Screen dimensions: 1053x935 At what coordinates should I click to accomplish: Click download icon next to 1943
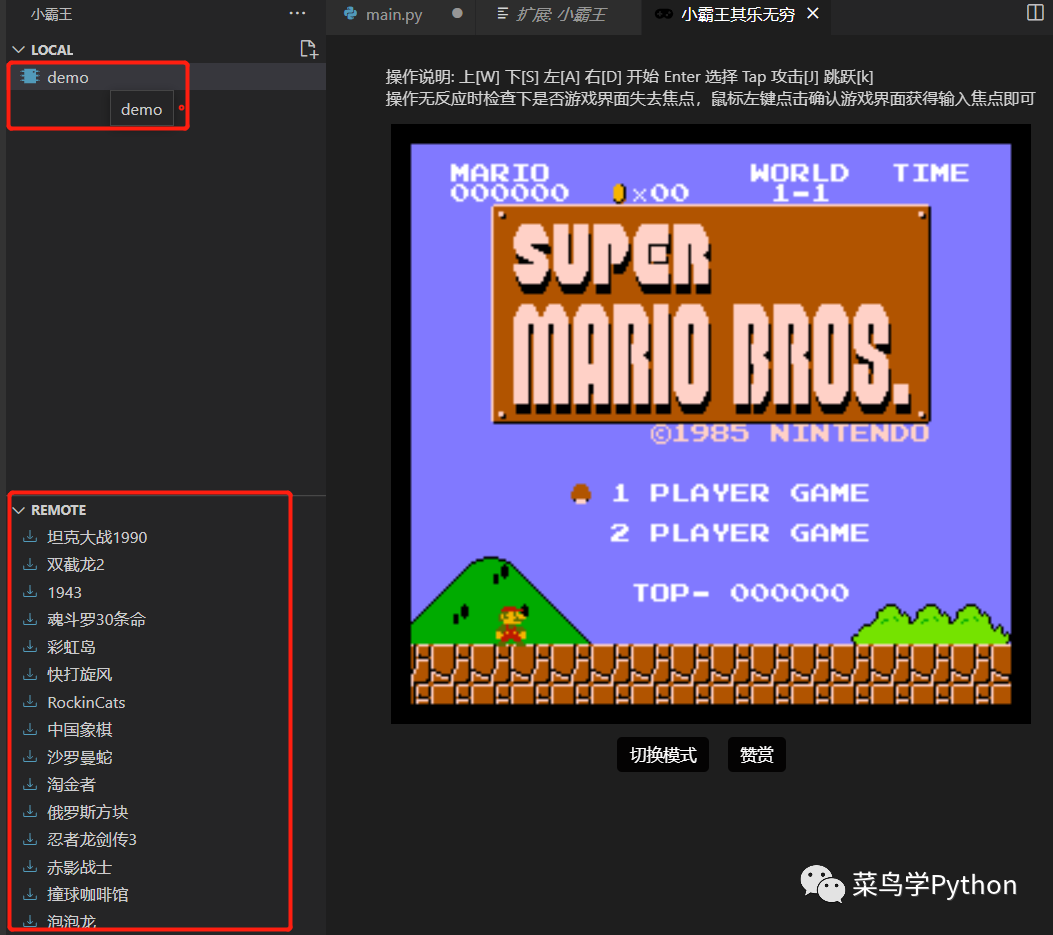pyautogui.click(x=30, y=592)
